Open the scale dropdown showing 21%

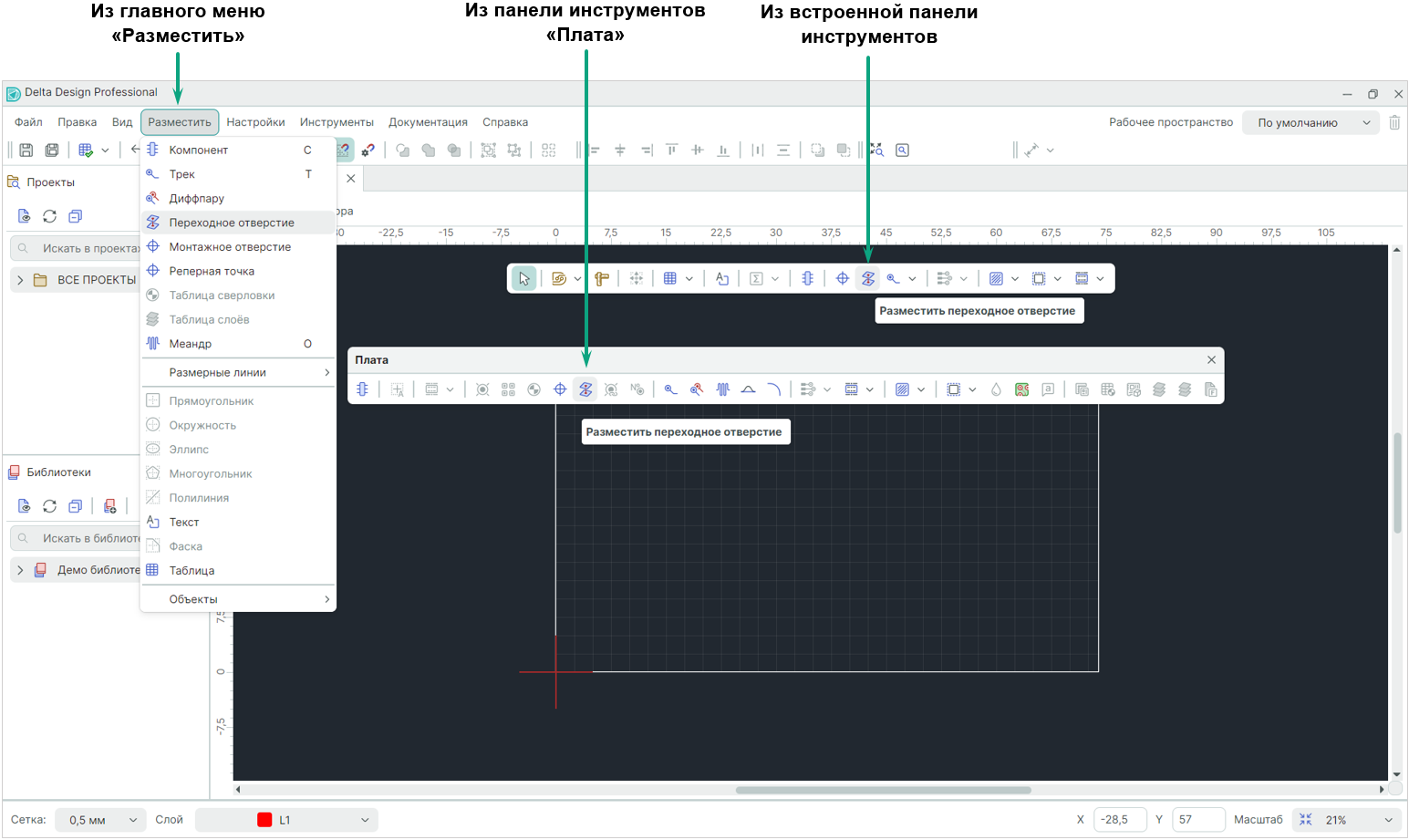(x=1347, y=820)
